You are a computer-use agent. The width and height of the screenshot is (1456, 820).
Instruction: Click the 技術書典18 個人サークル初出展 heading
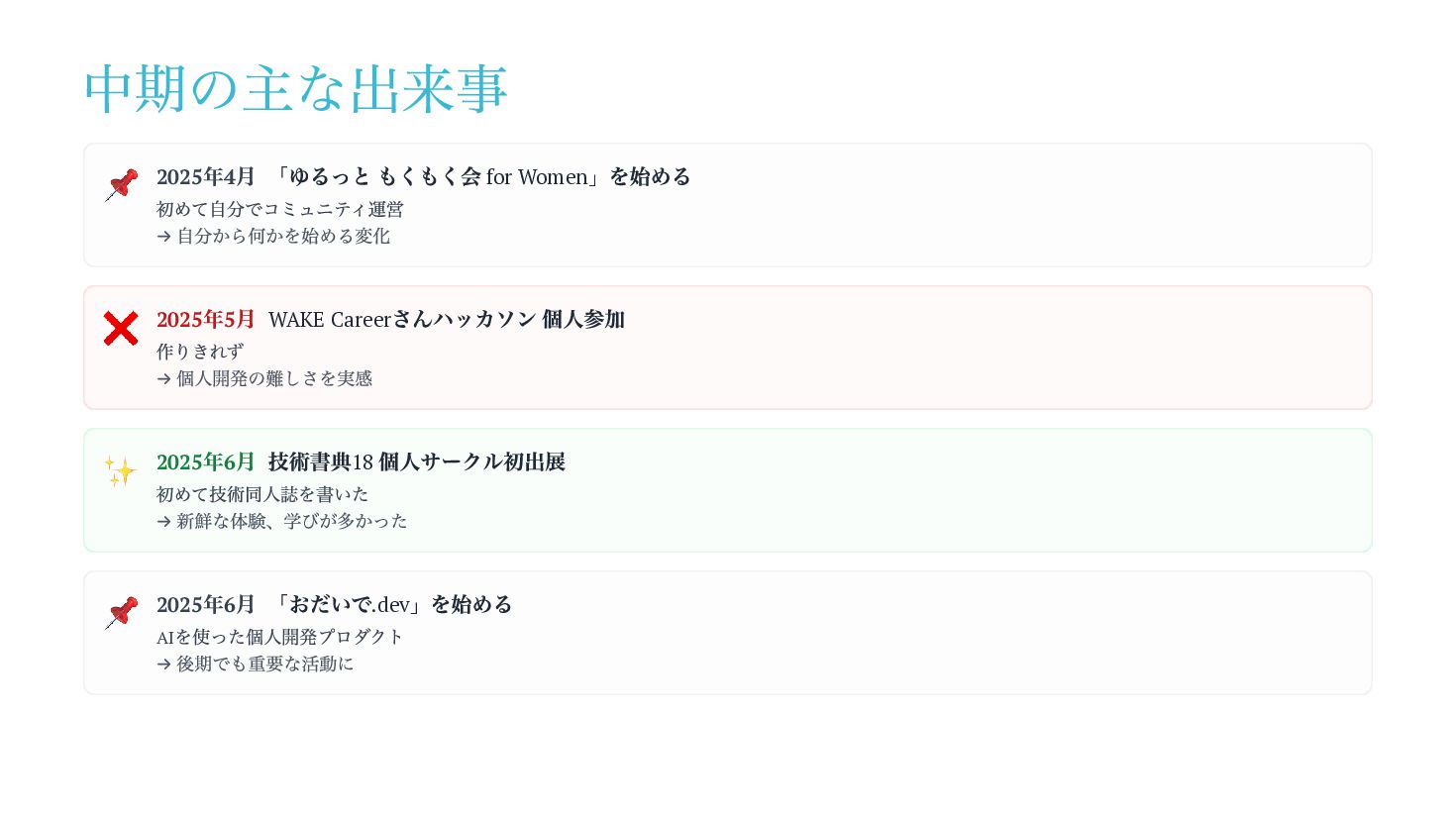pos(417,461)
